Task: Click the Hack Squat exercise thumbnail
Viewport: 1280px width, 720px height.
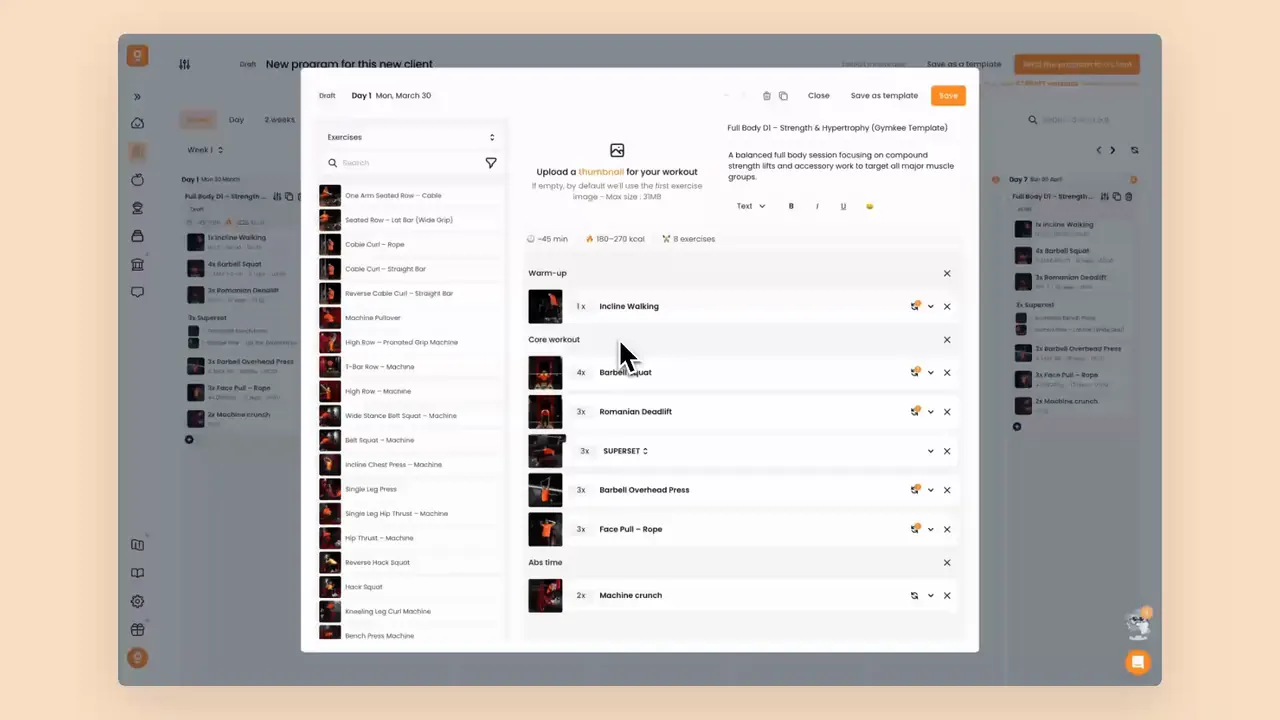Action: click(x=329, y=587)
